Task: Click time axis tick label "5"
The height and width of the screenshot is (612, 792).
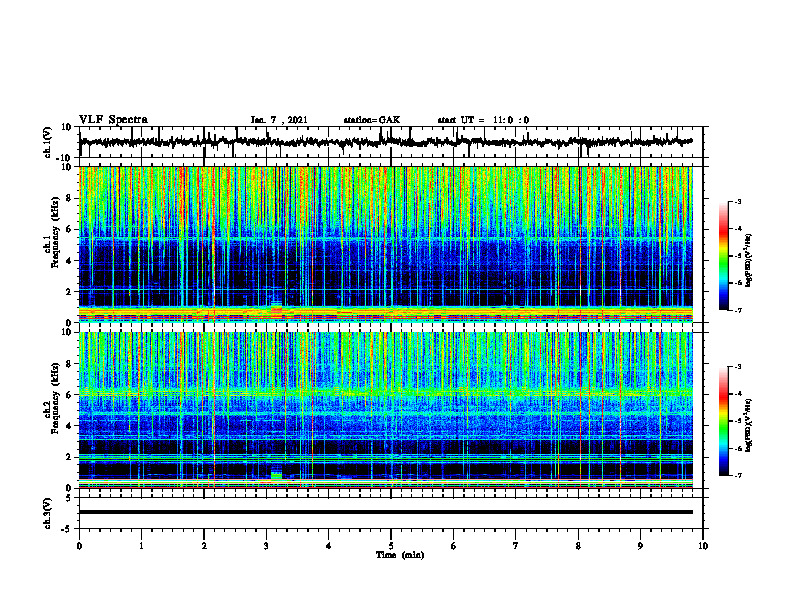Action: click(391, 546)
